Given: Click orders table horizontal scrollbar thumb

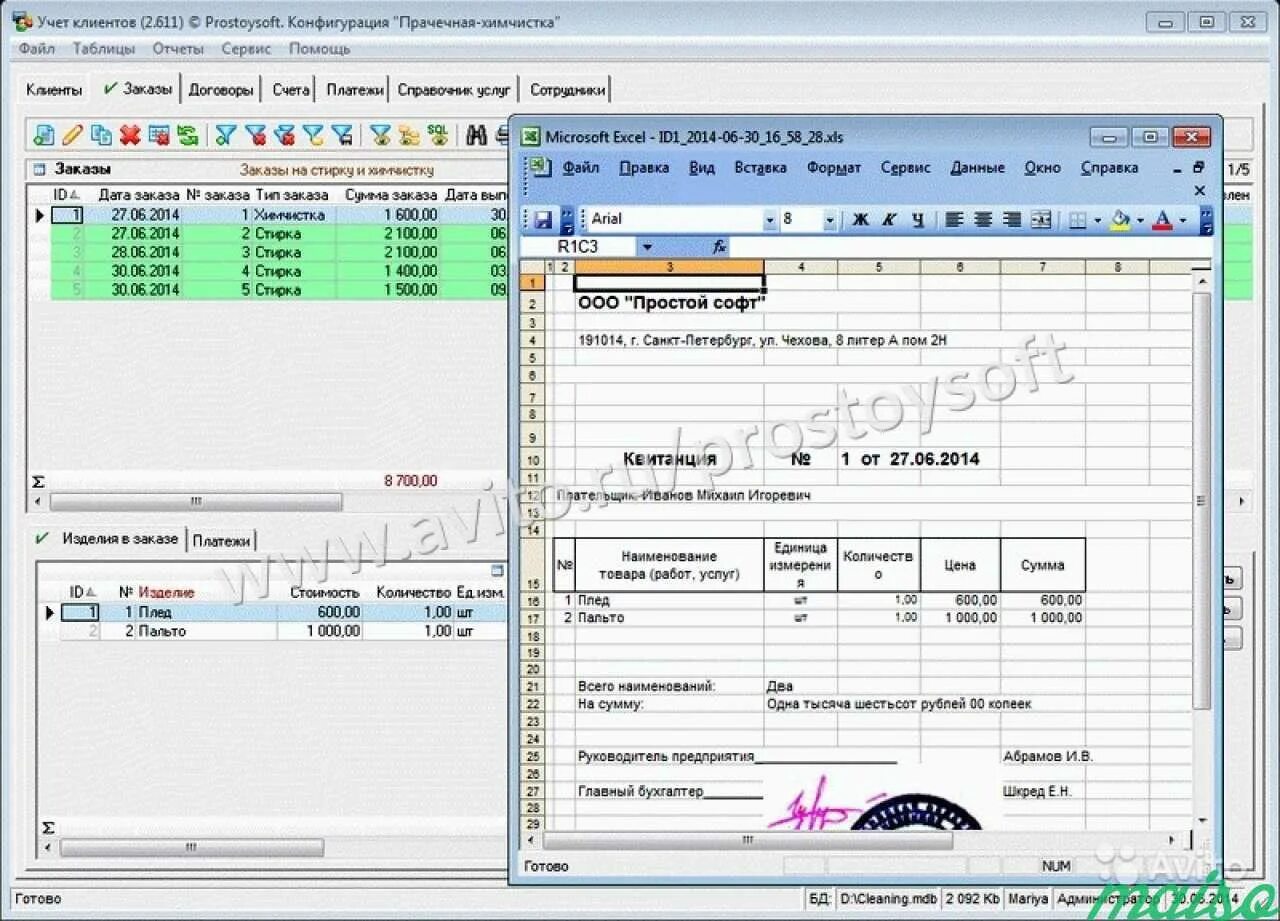Looking at the screenshot, I should tap(196, 501).
